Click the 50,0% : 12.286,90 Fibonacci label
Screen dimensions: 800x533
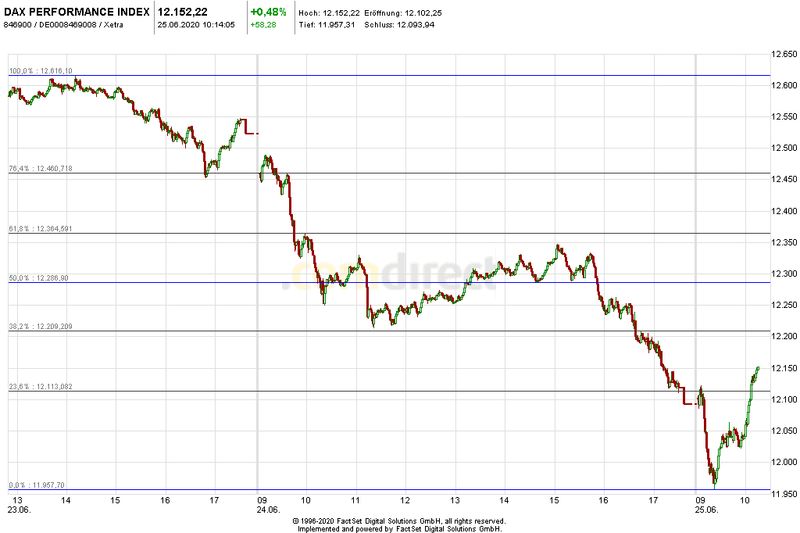click(x=39, y=278)
